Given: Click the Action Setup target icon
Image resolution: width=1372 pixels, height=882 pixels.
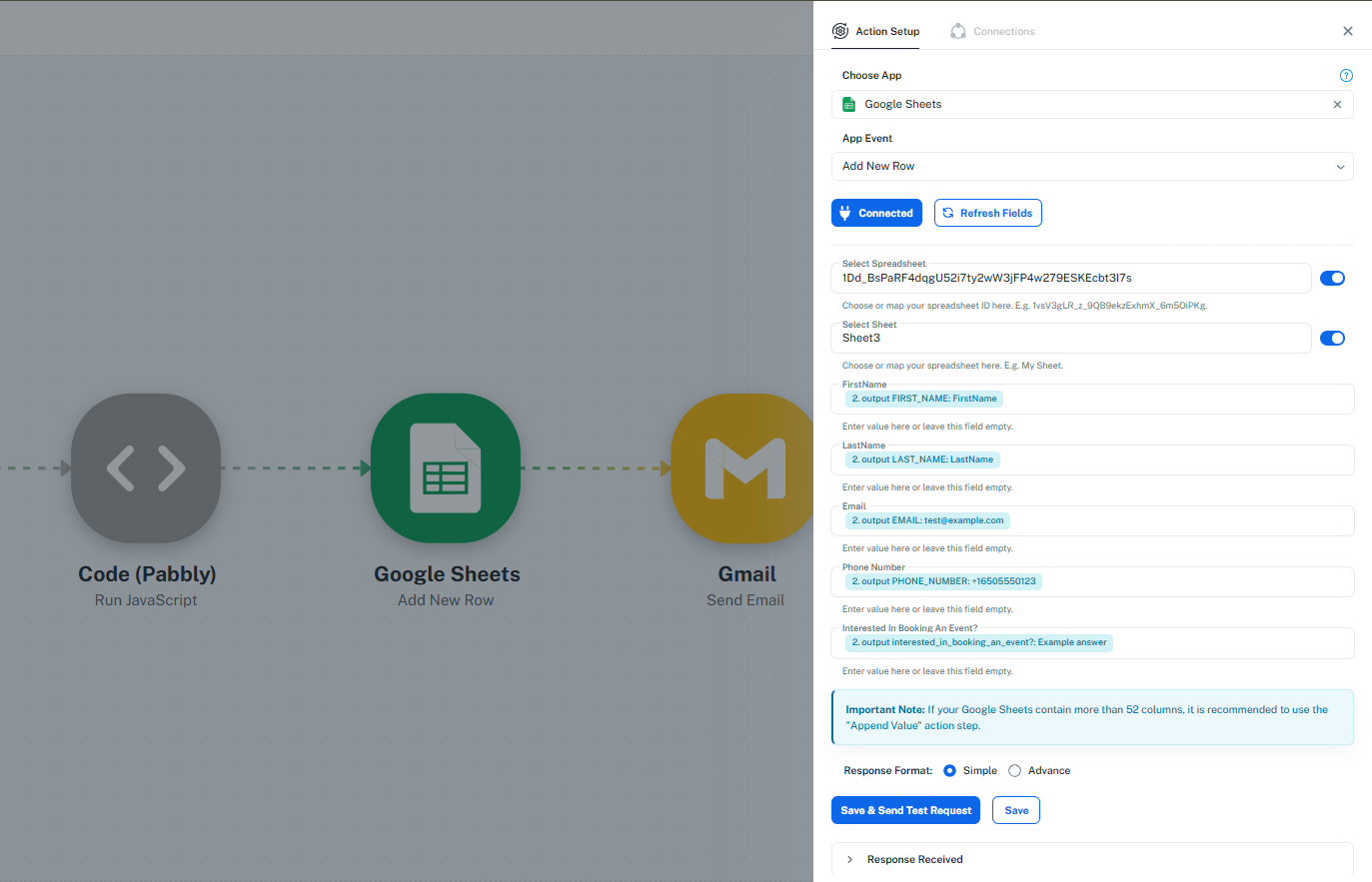Looking at the screenshot, I should point(840,31).
